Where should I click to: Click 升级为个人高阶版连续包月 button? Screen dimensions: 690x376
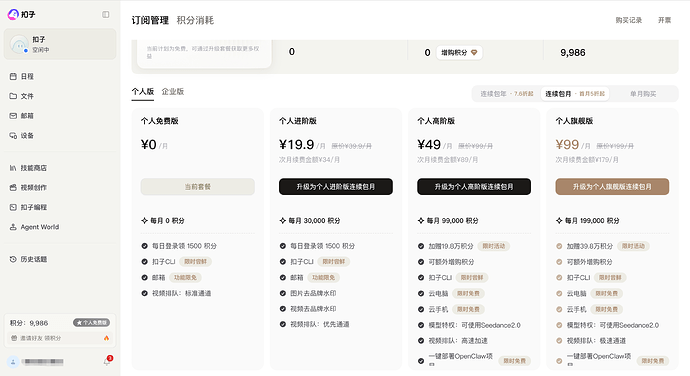click(474, 187)
